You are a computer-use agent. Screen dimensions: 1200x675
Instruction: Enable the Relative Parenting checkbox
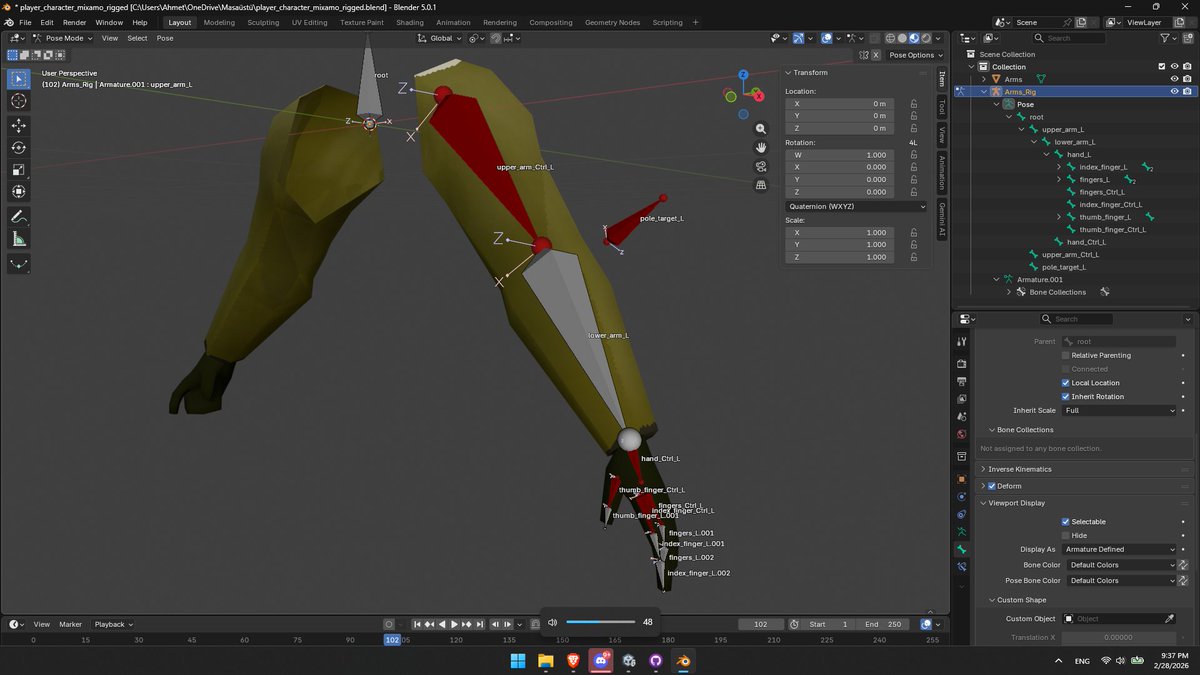click(1066, 355)
